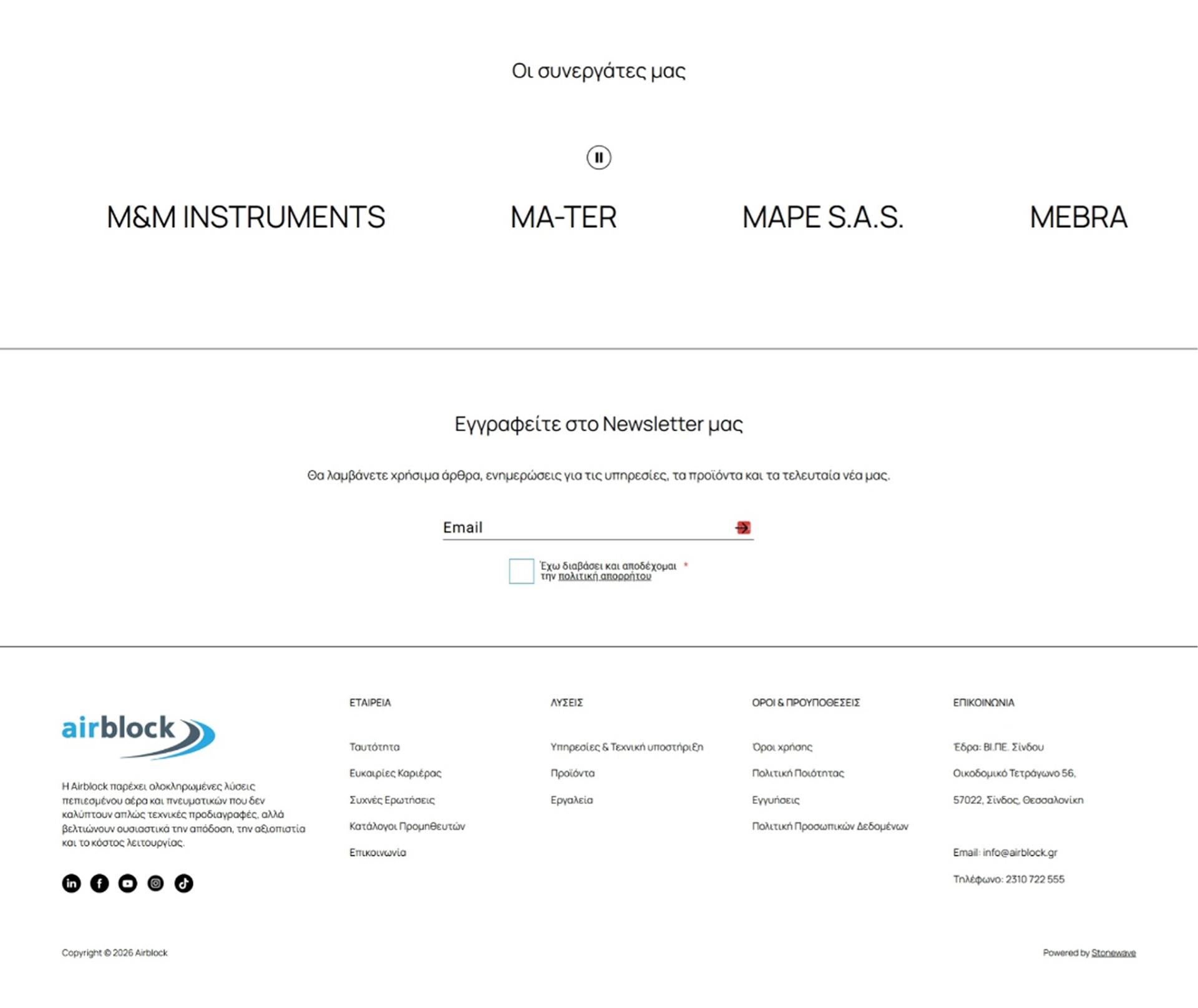Open the πολιτική απορρήτου link

tap(604, 576)
